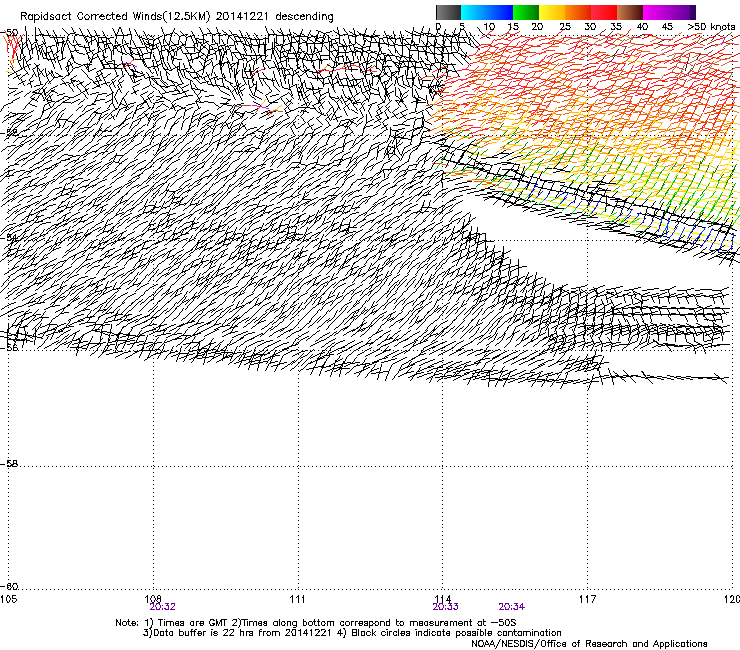
Task: Click the yellow 20-25 knots legend swatch
Action: 552,12
